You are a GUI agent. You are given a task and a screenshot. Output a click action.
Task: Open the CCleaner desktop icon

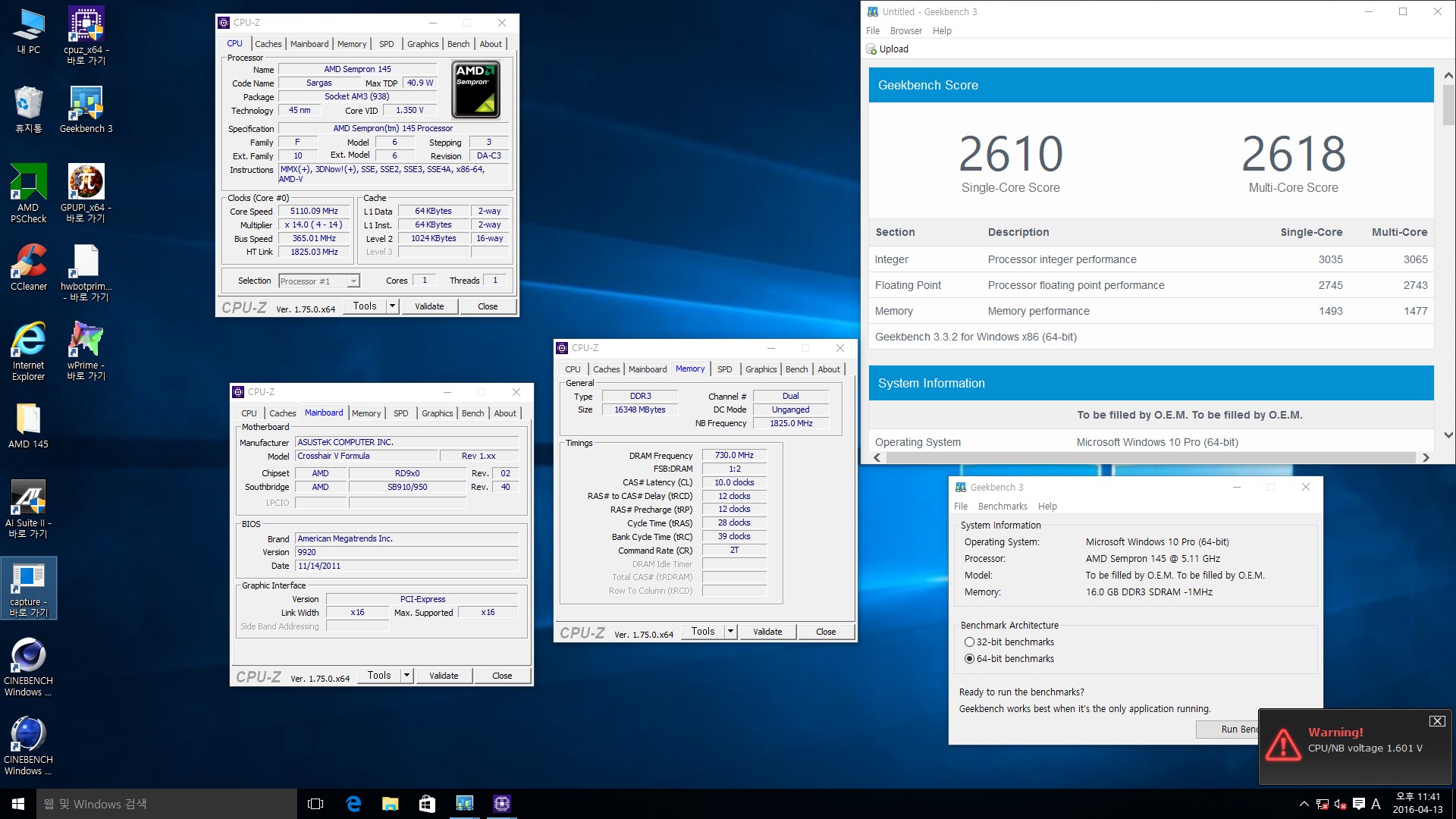29,267
